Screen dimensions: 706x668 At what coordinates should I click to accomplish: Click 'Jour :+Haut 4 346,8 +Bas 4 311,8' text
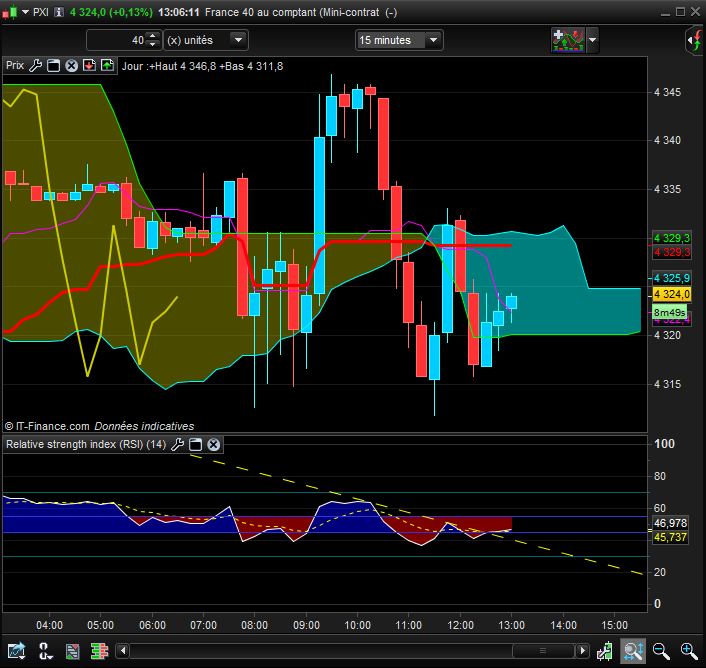point(203,66)
